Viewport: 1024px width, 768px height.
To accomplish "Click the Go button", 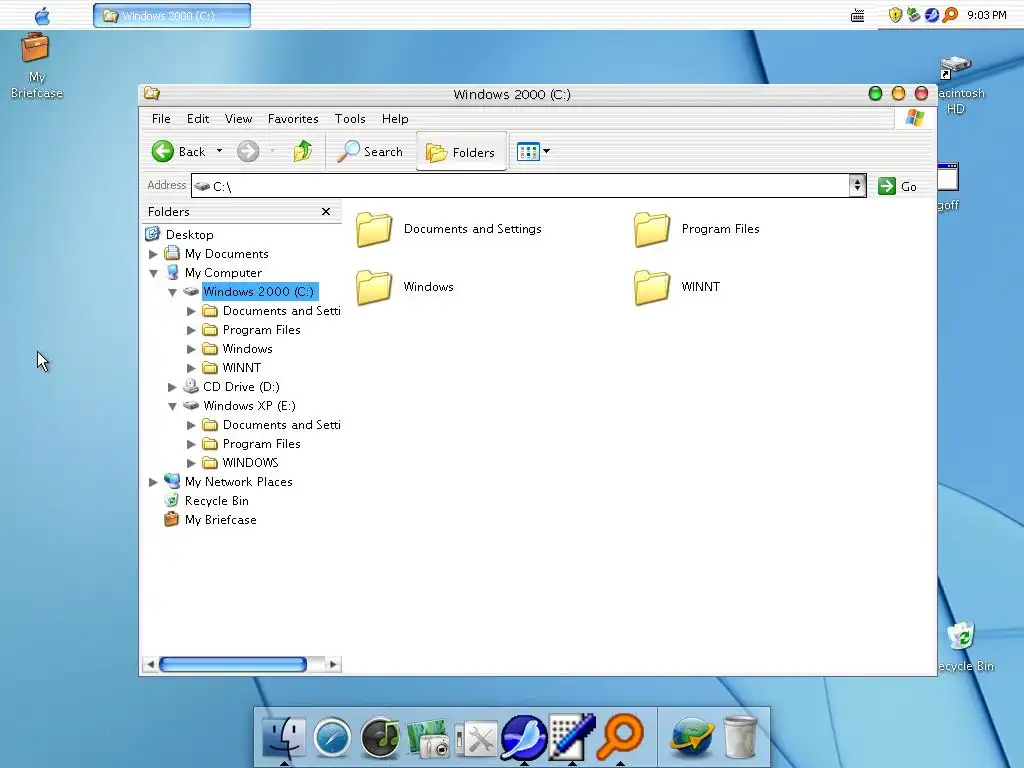I will pyautogui.click(x=898, y=186).
